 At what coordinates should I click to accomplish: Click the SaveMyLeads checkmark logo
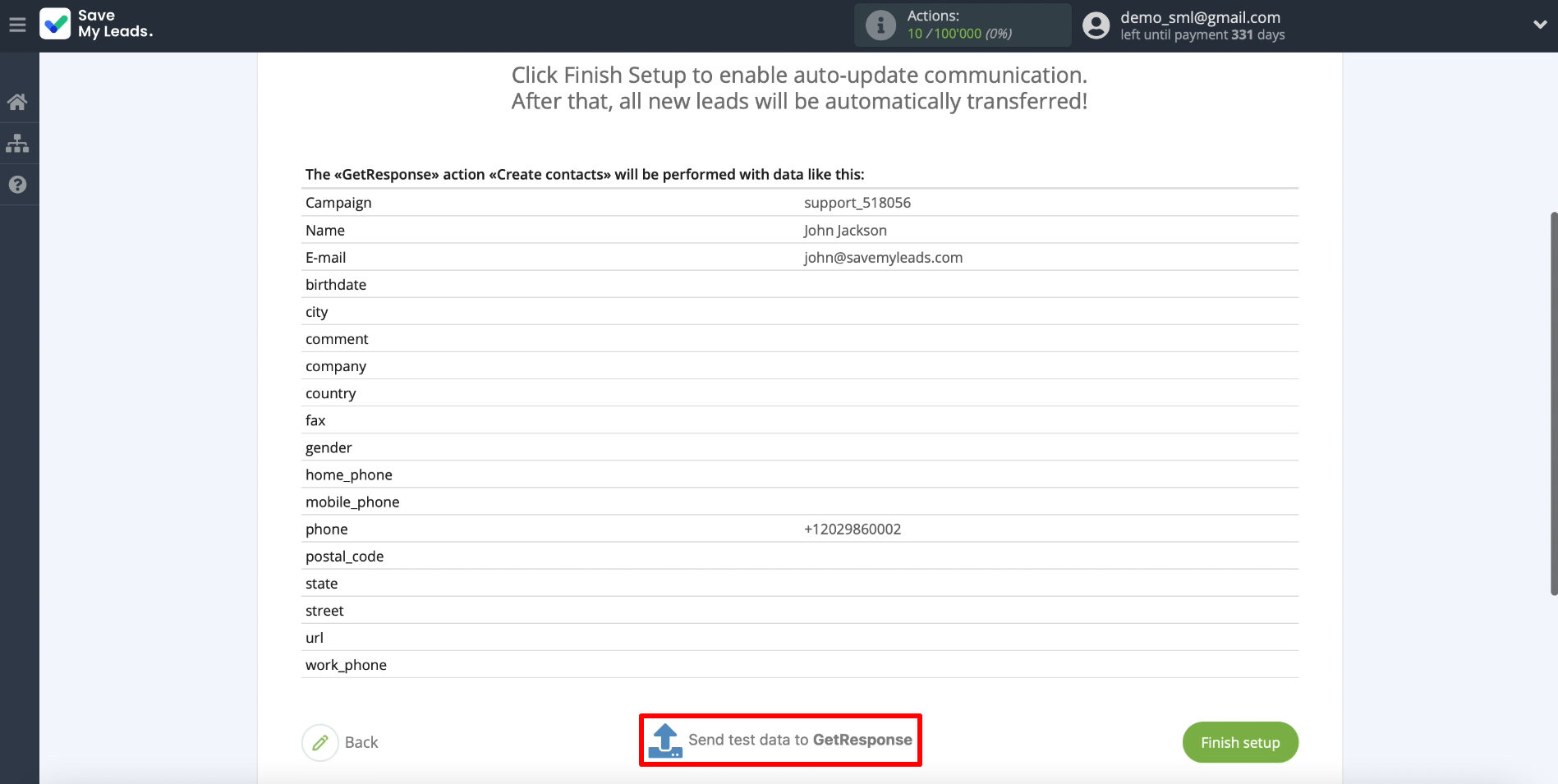[x=55, y=24]
